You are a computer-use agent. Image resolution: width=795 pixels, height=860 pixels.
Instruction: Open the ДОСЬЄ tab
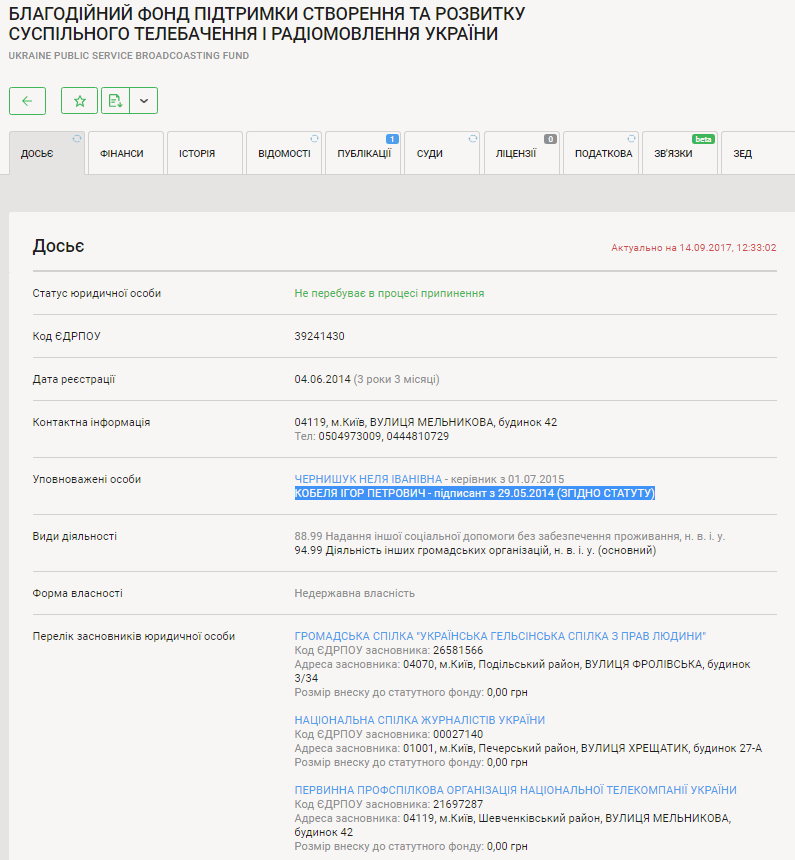47,153
